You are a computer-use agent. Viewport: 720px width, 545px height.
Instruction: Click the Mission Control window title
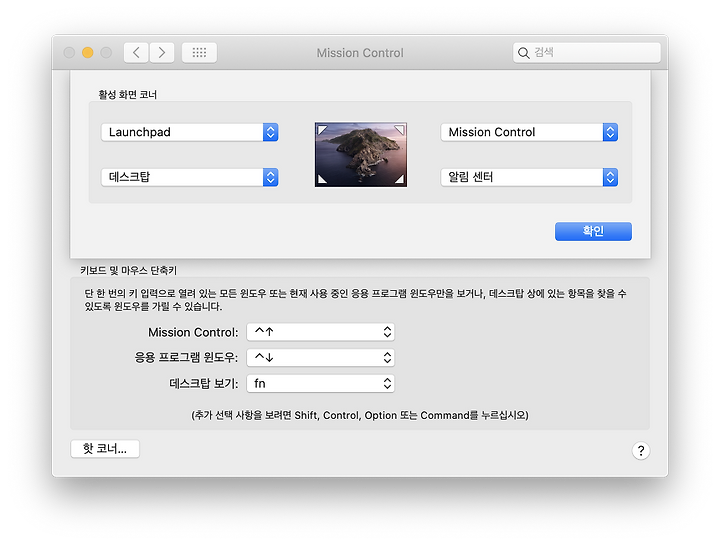click(x=360, y=53)
